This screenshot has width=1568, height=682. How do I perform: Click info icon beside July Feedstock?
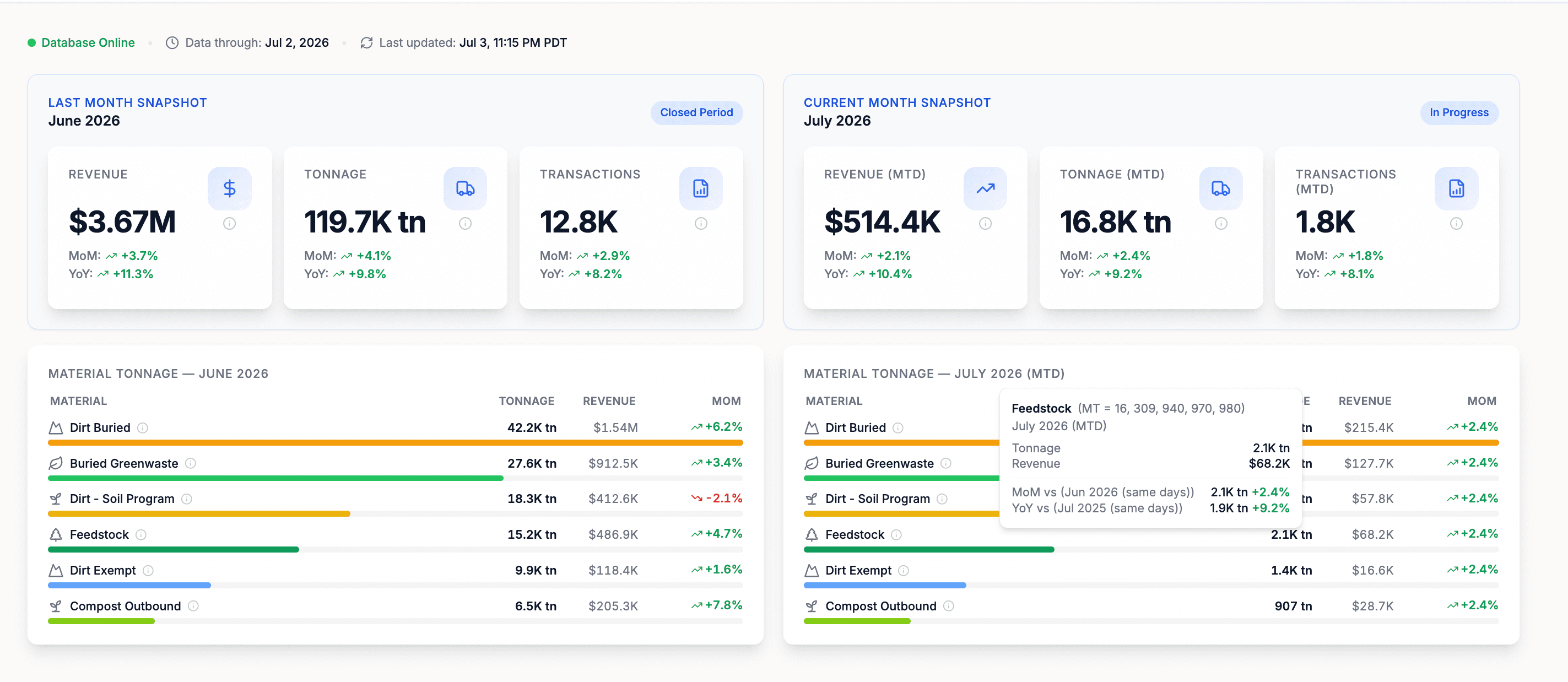(x=896, y=535)
